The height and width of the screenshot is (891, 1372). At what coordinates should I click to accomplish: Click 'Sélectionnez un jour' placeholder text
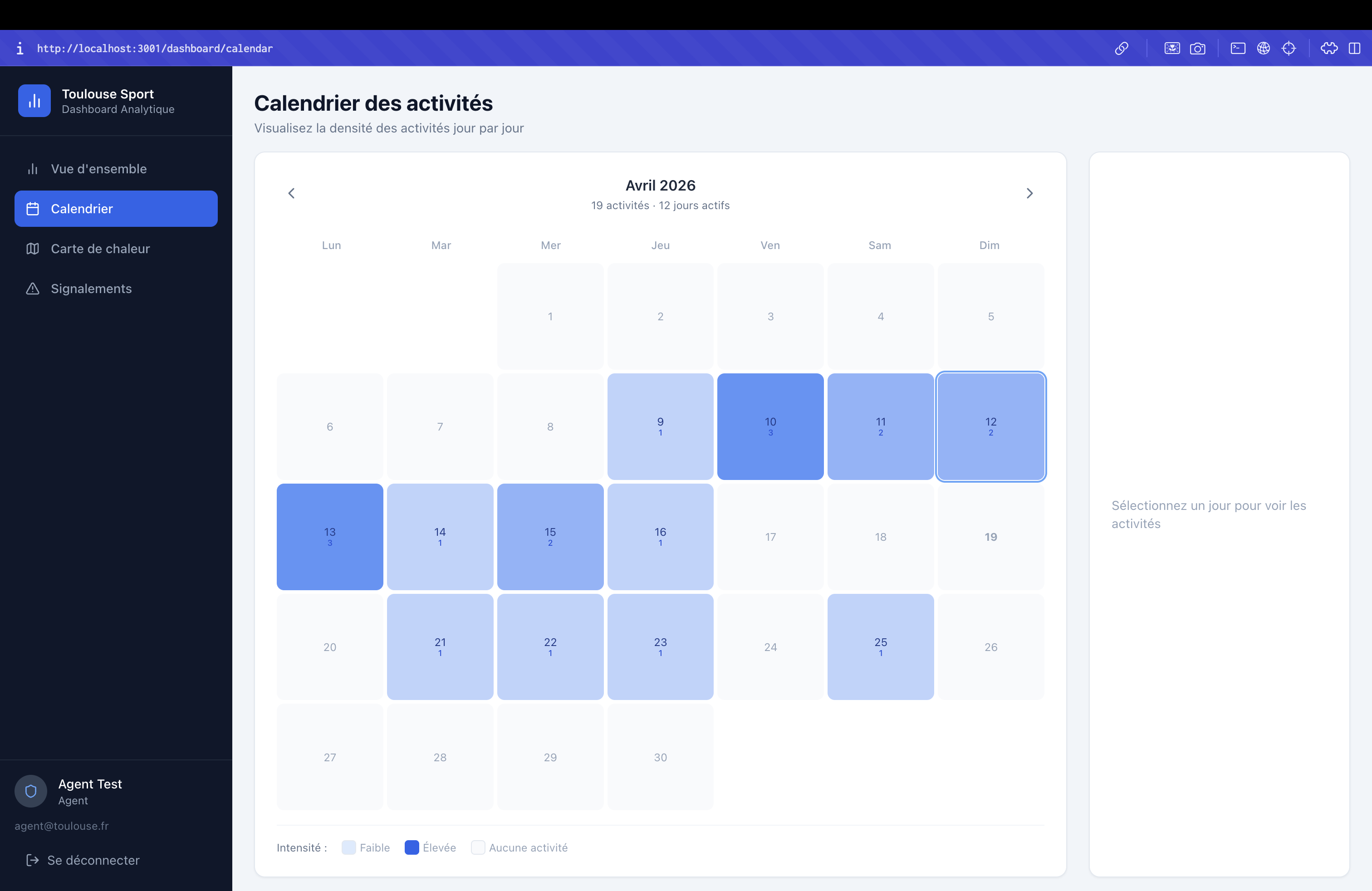1209,514
